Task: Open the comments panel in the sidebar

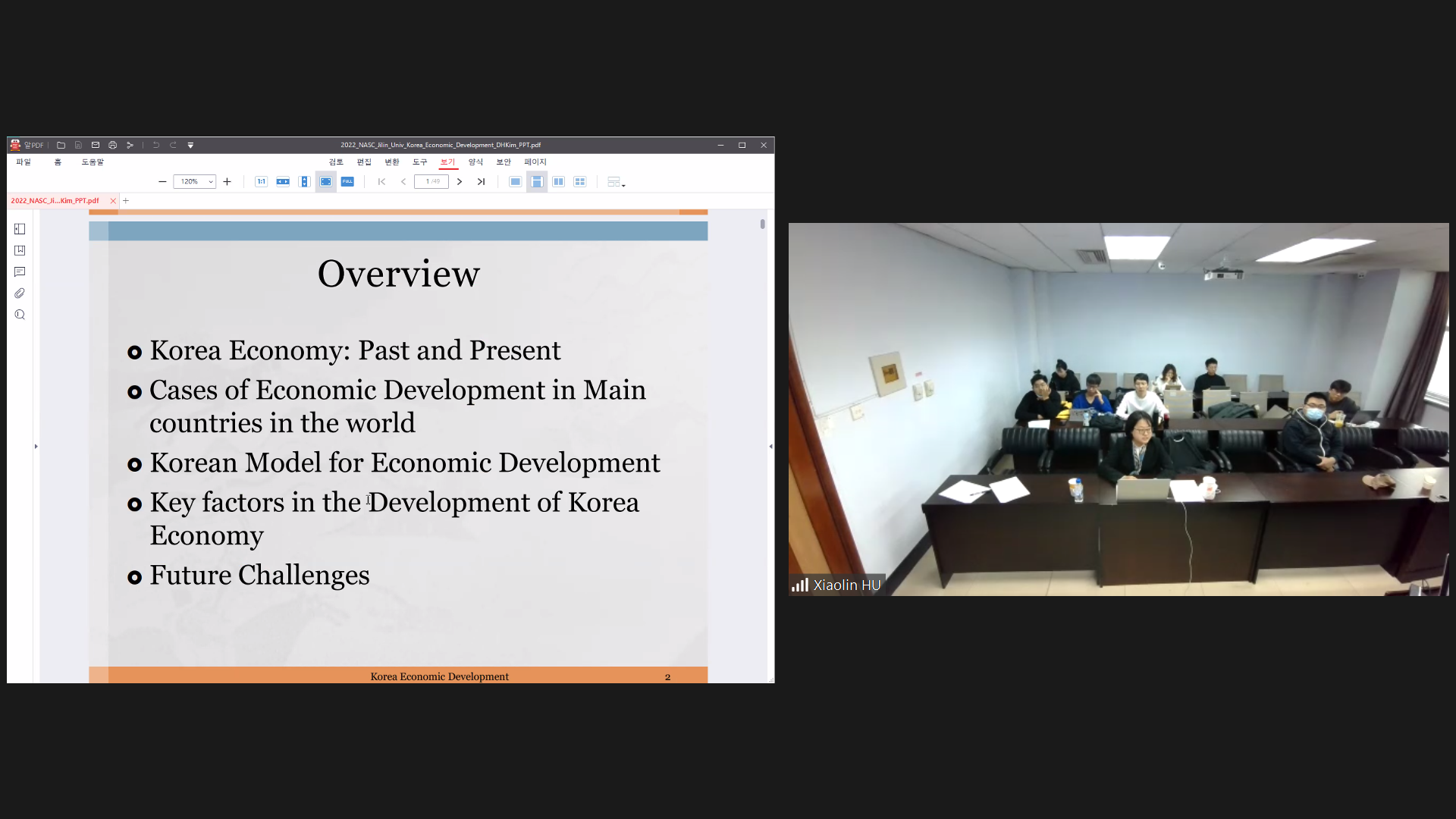Action: pyautogui.click(x=20, y=272)
